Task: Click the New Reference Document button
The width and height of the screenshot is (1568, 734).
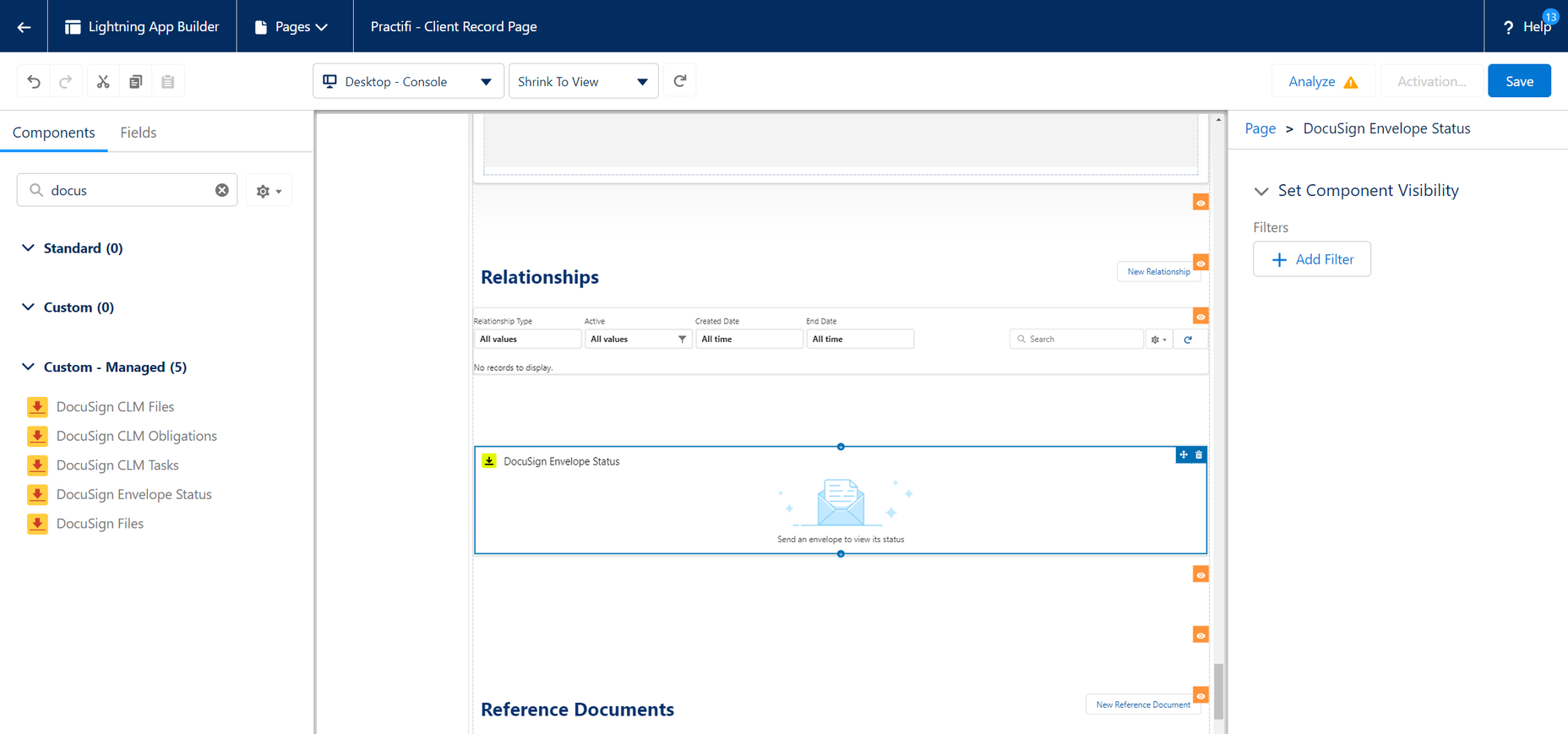Action: coord(1143,704)
